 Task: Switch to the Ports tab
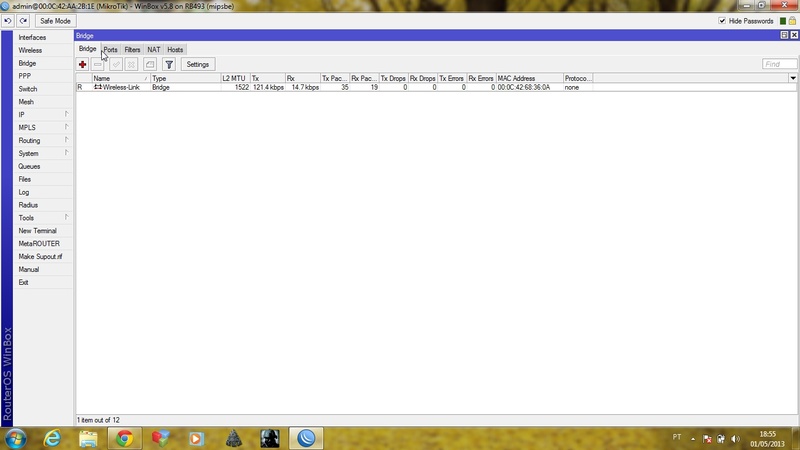tap(110, 49)
